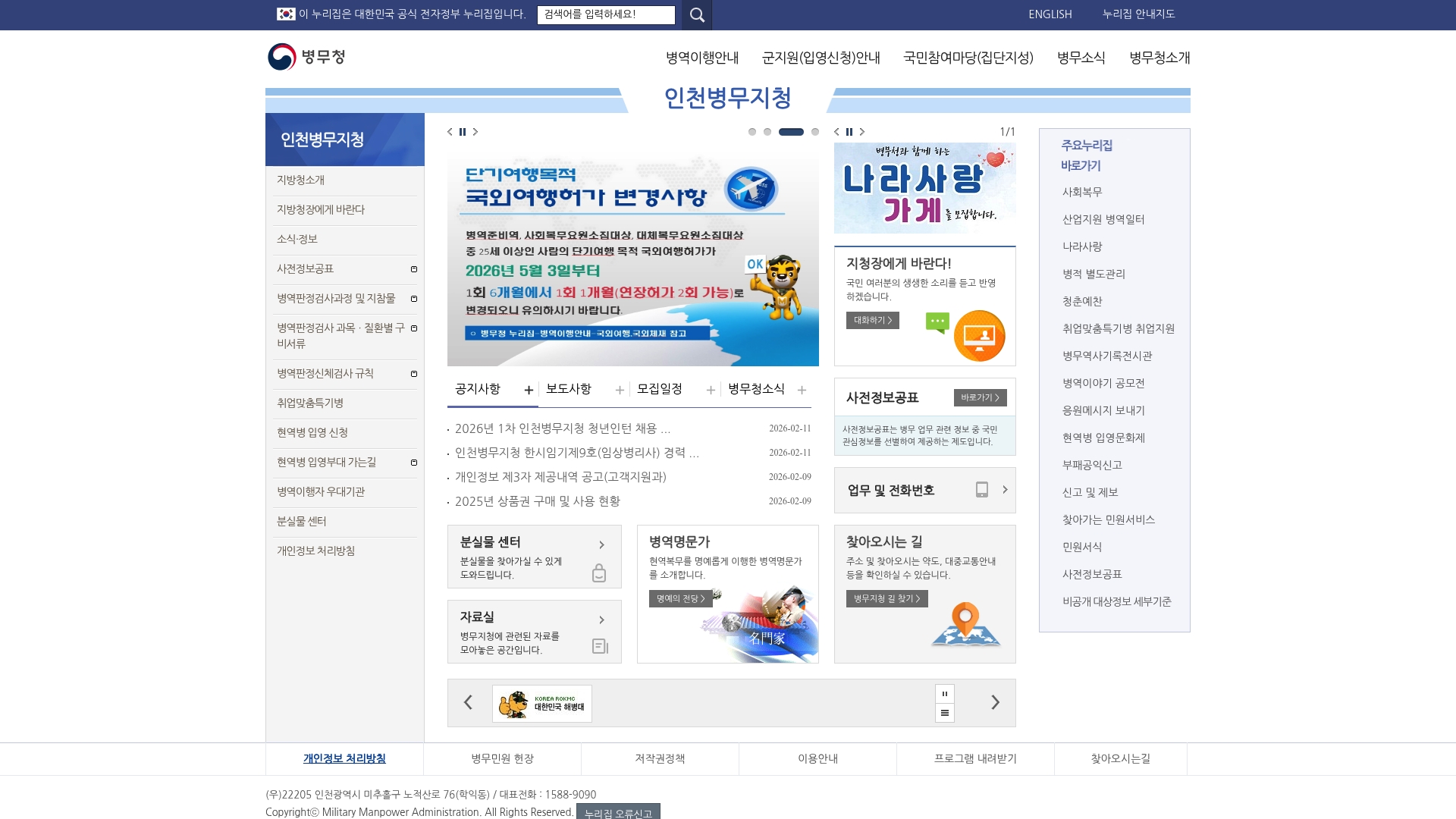Click the lock icon in 분실물 센터 box
Image resolution: width=1456 pixels, height=819 pixels.
(599, 574)
